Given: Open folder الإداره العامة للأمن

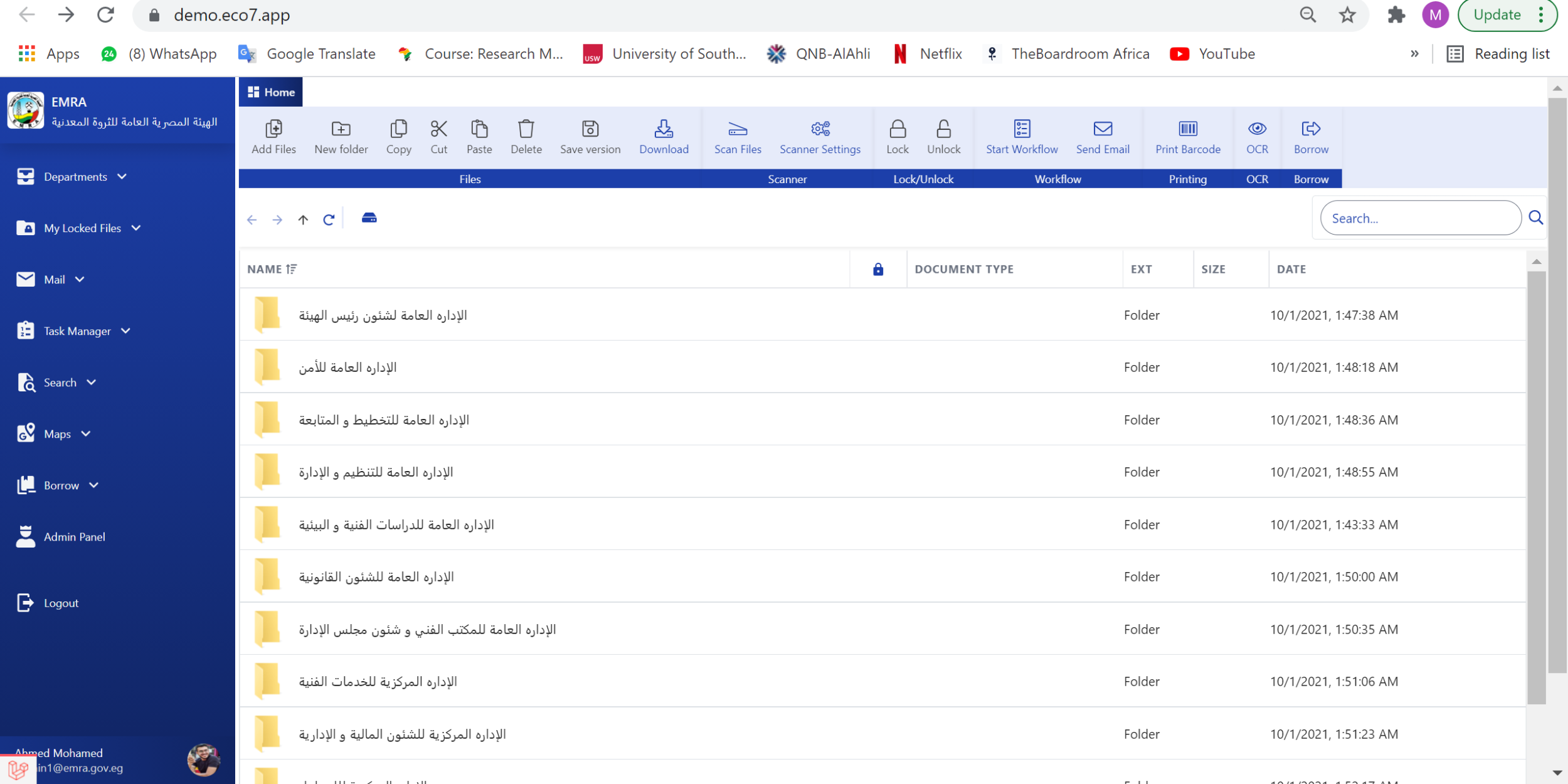Looking at the screenshot, I should click(347, 368).
